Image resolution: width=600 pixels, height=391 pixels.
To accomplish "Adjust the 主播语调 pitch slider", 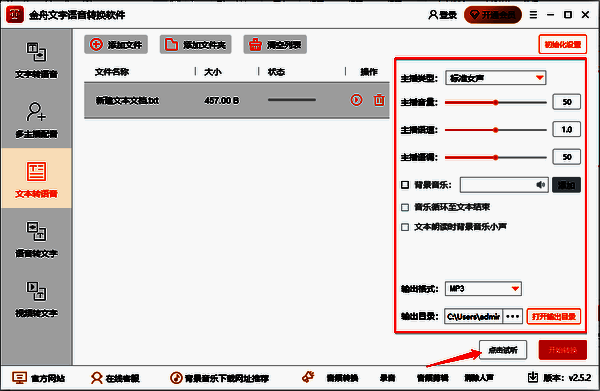I will click(x=496, y=157).
